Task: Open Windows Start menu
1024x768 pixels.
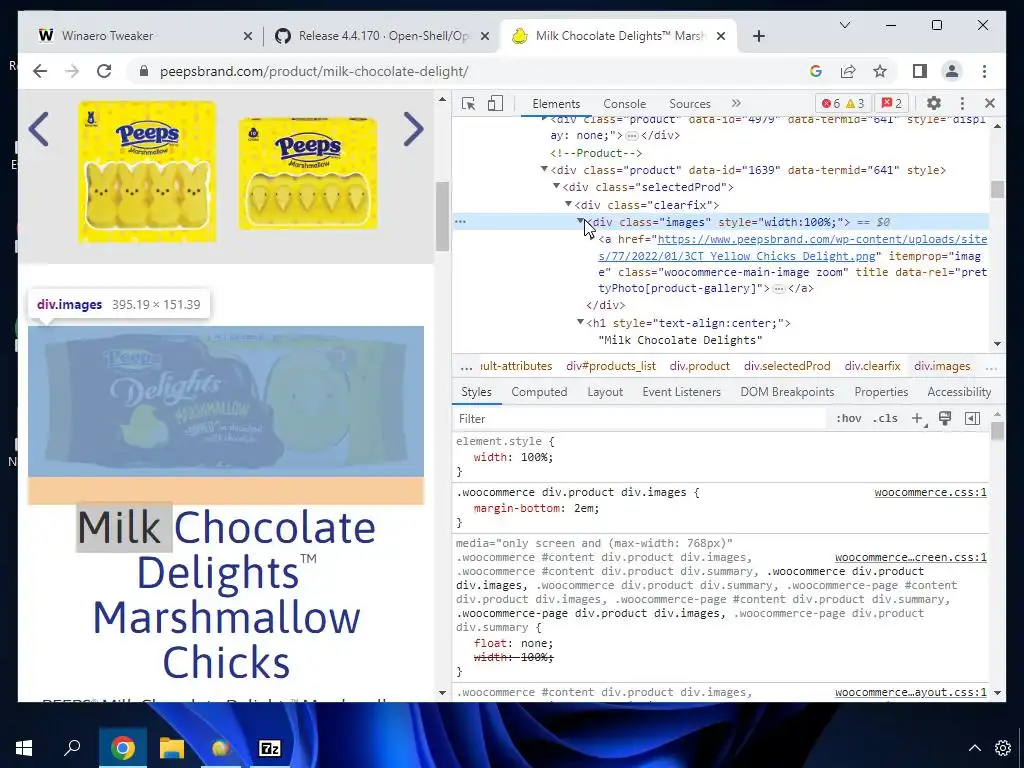Action: pyautogui.click(x=24, y=748)
